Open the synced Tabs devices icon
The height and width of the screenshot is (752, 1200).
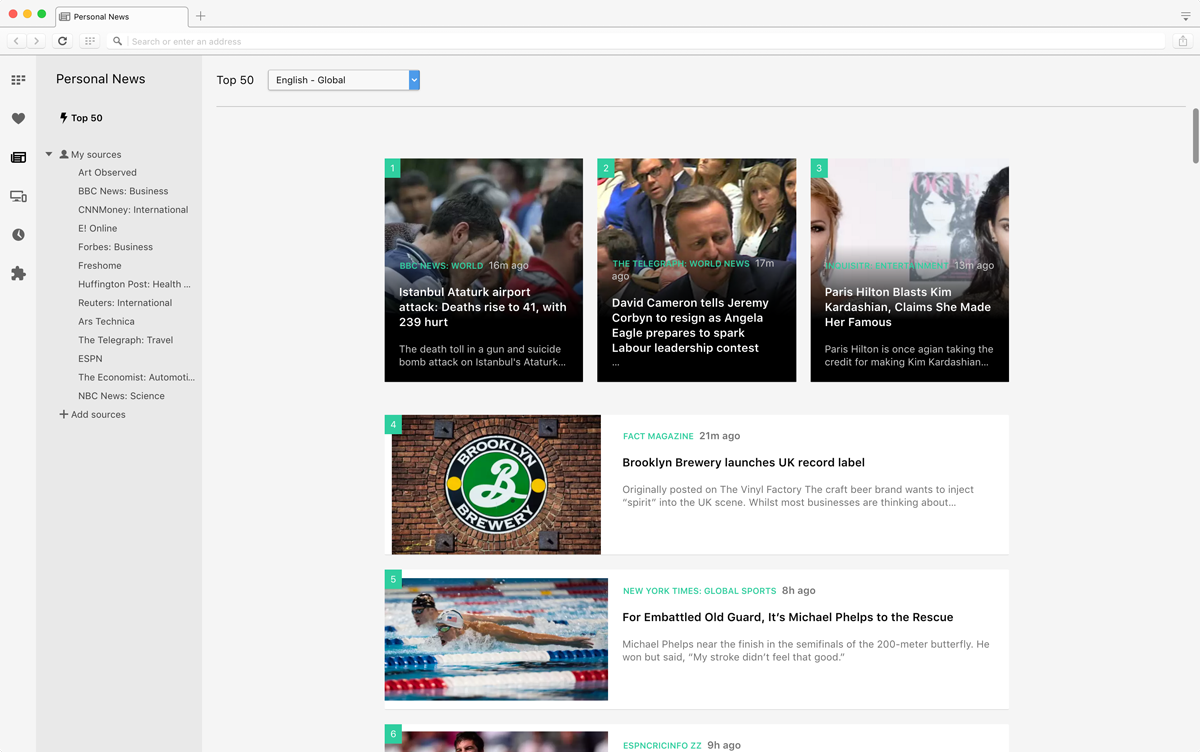click(x=18, y=196)
